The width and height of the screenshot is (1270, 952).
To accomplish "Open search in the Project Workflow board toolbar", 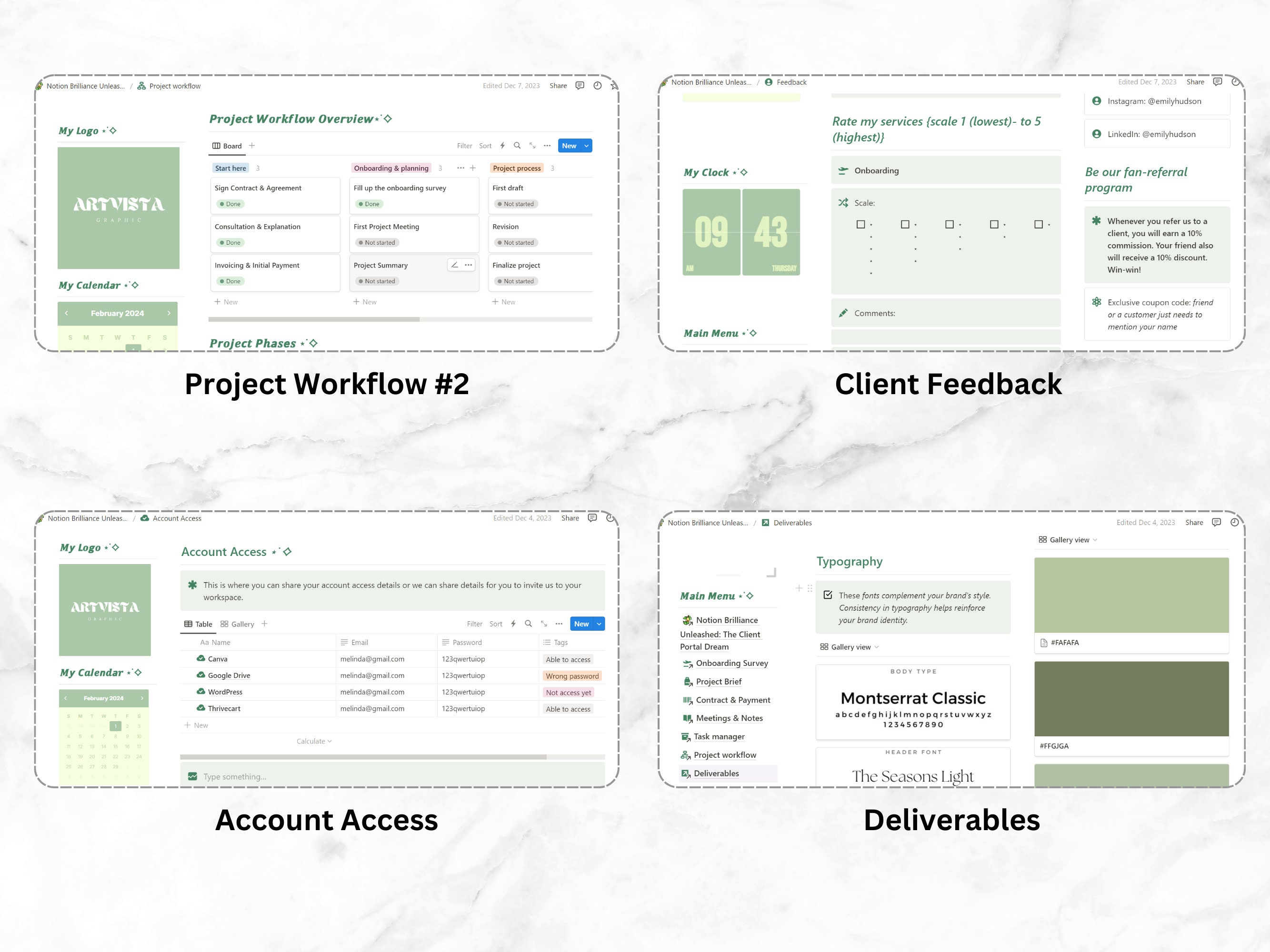I will point(517,145).
